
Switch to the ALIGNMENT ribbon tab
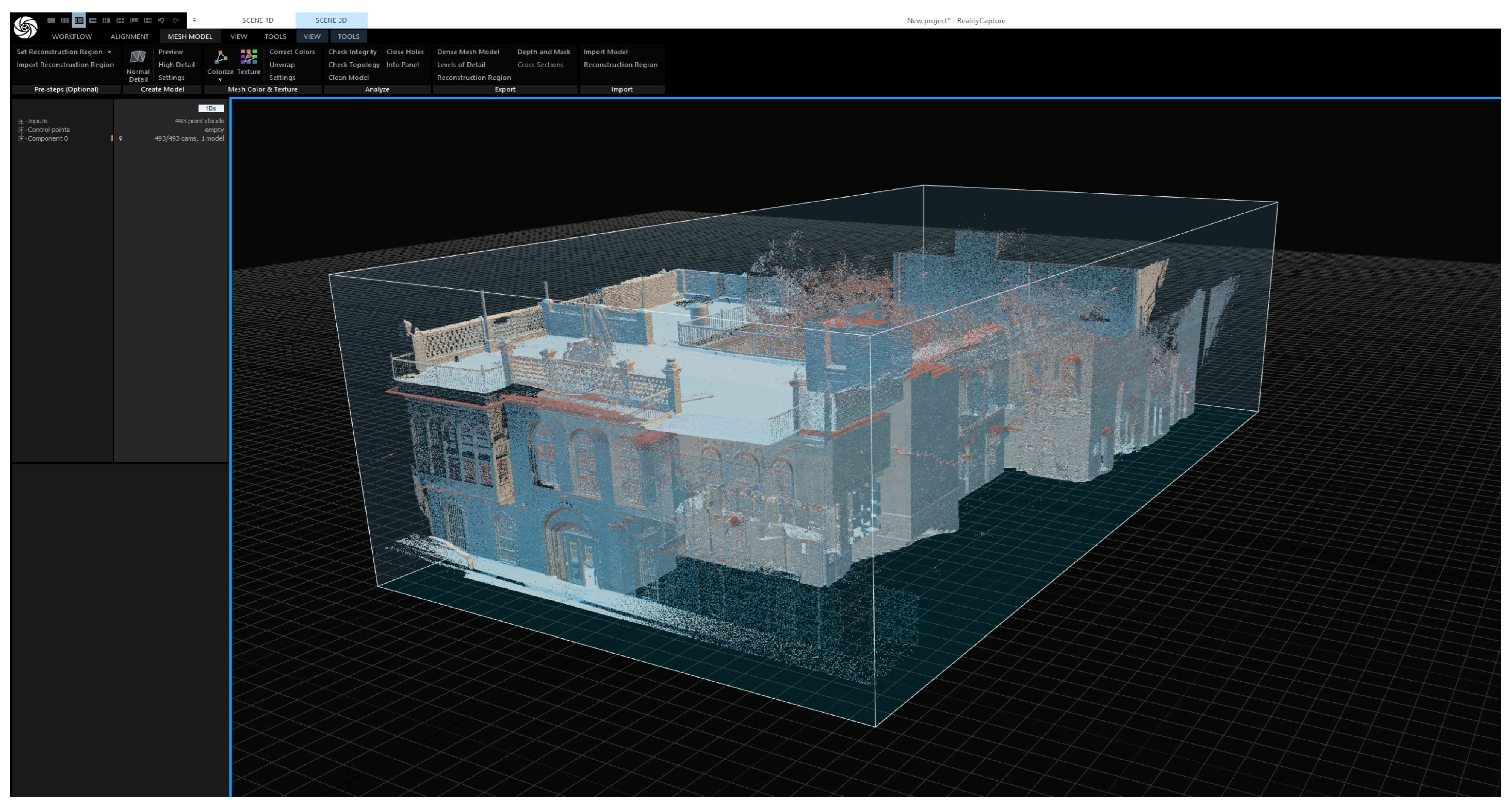pyautogui.click(x=129, y=36)
